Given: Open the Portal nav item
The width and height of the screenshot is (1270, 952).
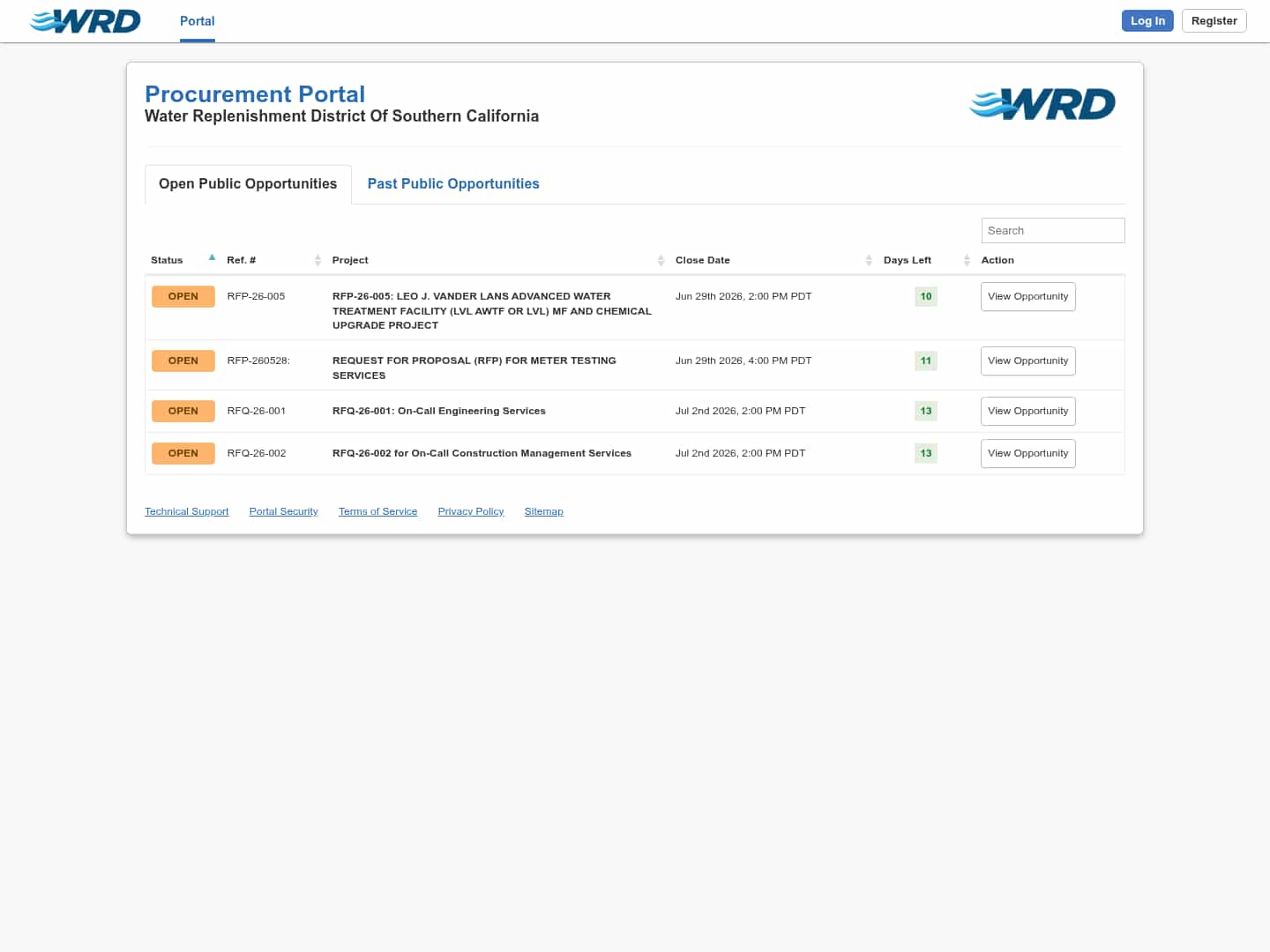Looking at the screenshot, I should point(198,21).
